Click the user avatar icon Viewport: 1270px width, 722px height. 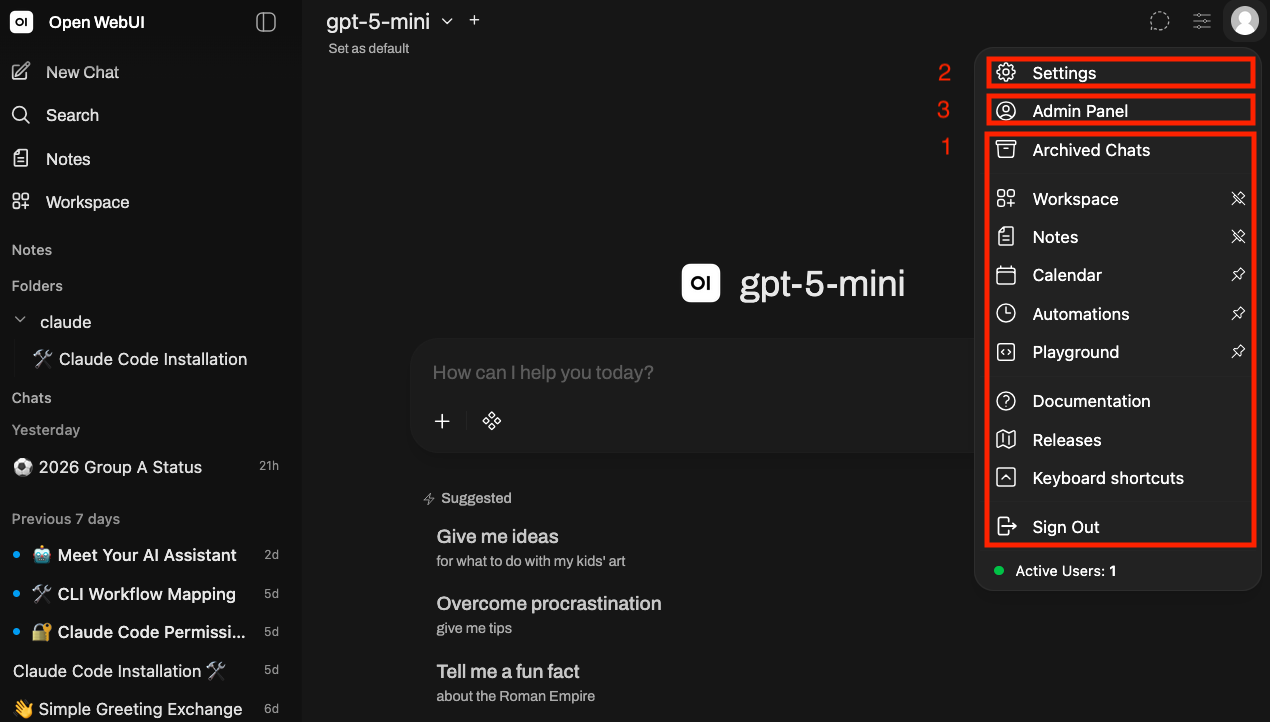point(1244,21)
